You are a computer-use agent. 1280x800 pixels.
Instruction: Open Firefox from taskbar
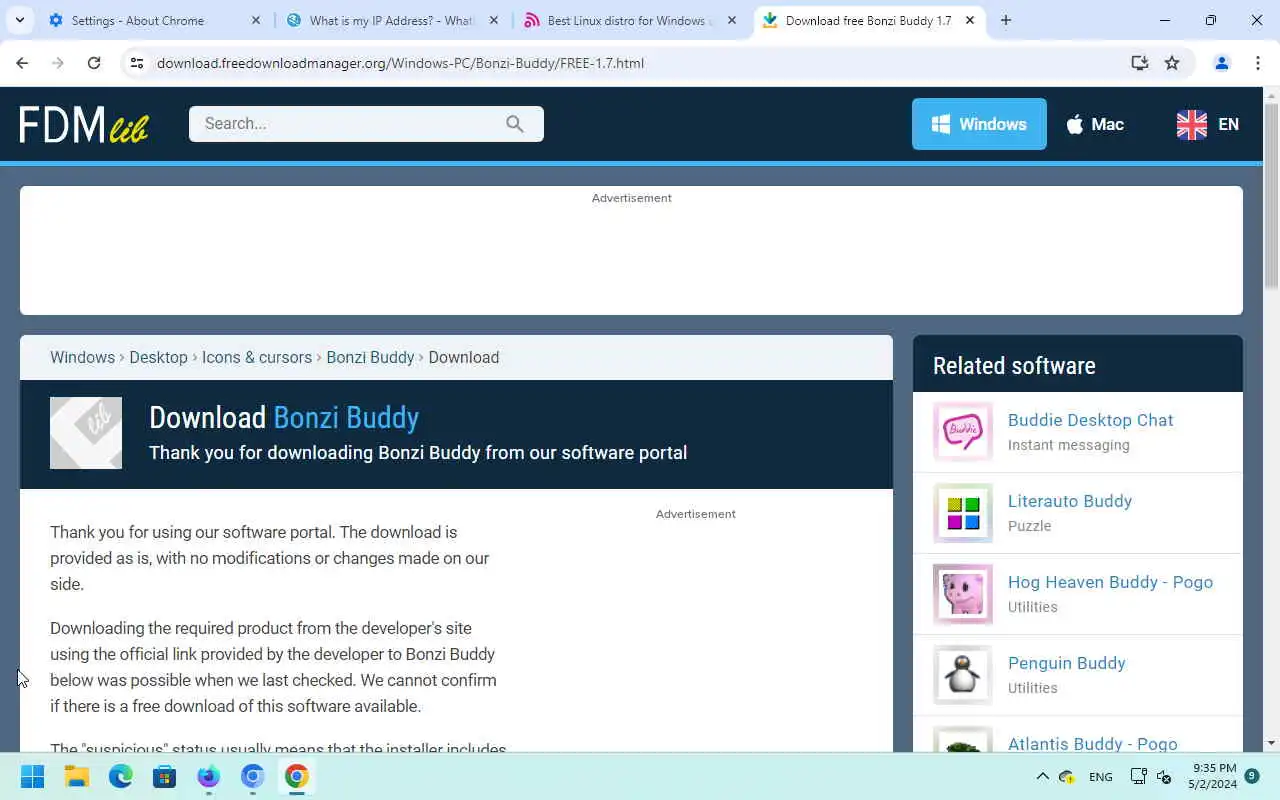pos(208,776)
